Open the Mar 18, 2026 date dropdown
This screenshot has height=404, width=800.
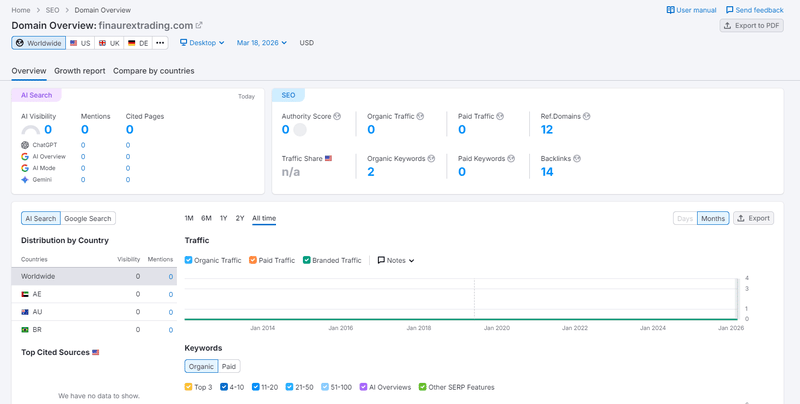click(x=262, y=43)
